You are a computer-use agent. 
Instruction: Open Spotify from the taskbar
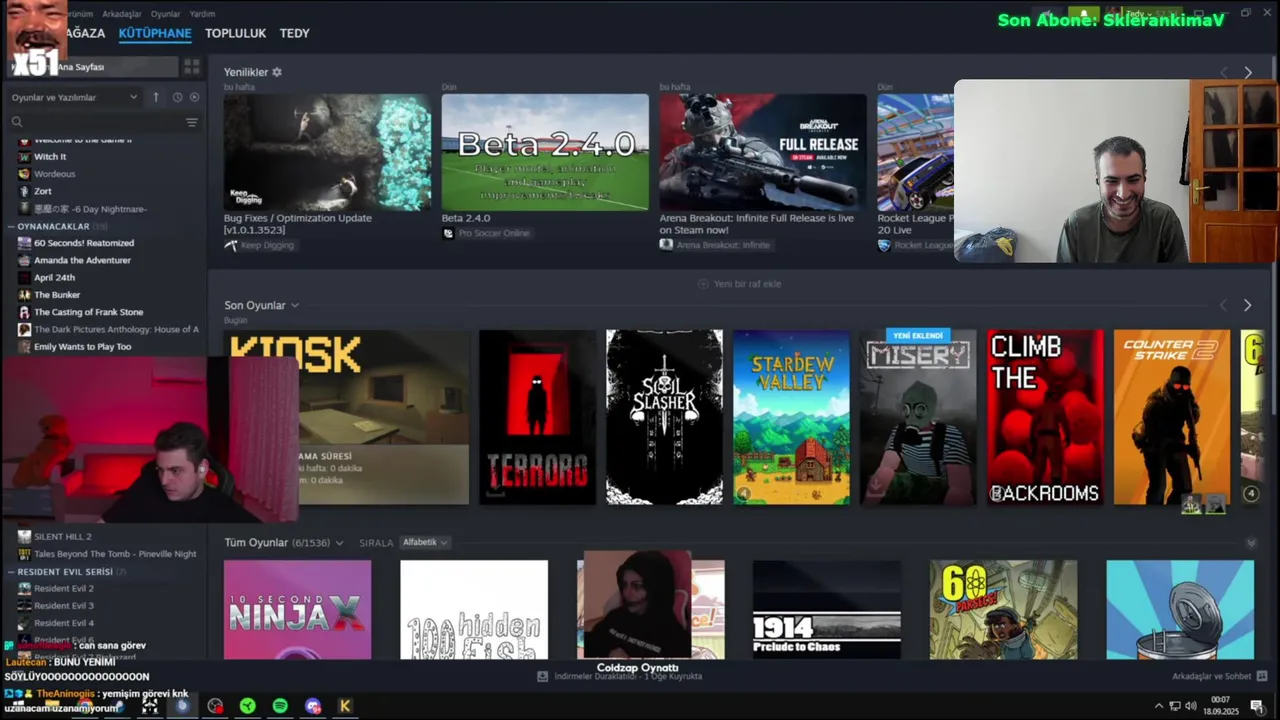coord(280,706)
